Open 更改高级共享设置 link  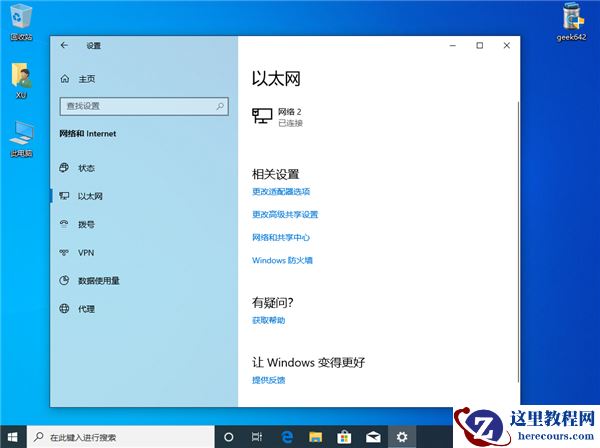(285, 214)
